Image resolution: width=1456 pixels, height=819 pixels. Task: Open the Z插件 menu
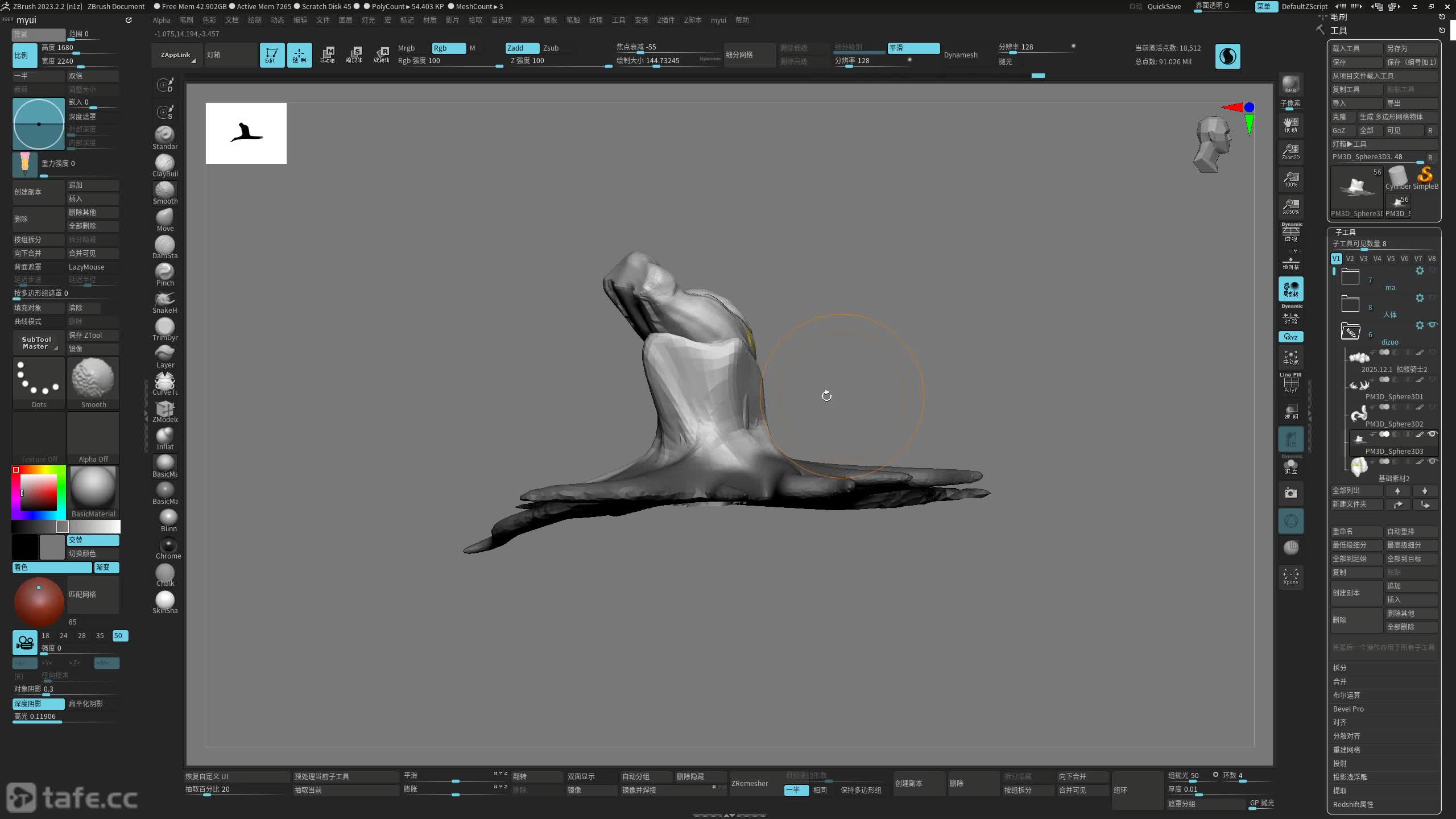[x=665, y=20]
